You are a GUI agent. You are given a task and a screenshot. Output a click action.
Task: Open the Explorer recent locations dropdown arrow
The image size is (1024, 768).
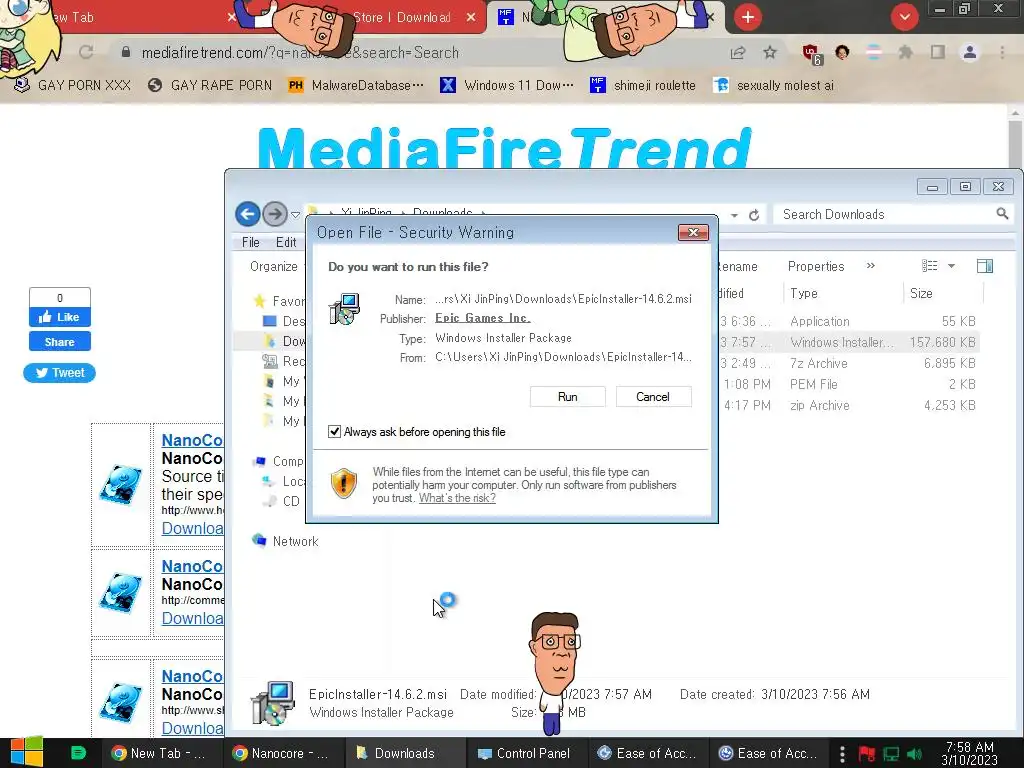pyautogui.click(x=295, y=214)
